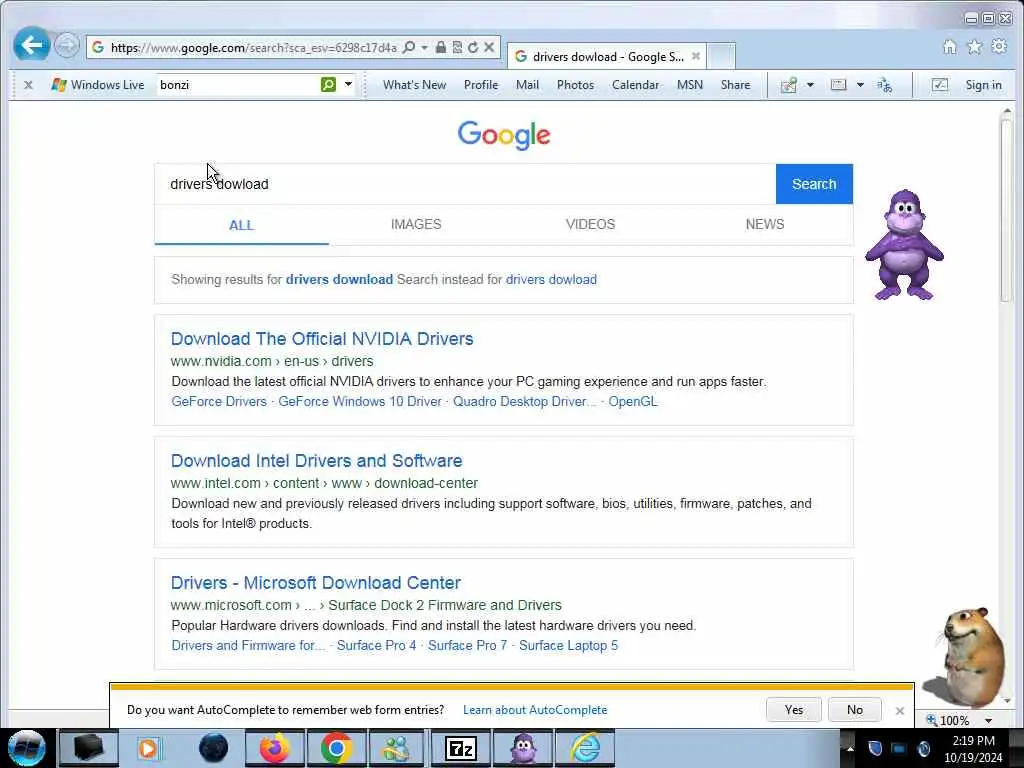Click Learn about AutoComplete link
The height and width of the screenshot is (768, 1024).
(535, 710)
